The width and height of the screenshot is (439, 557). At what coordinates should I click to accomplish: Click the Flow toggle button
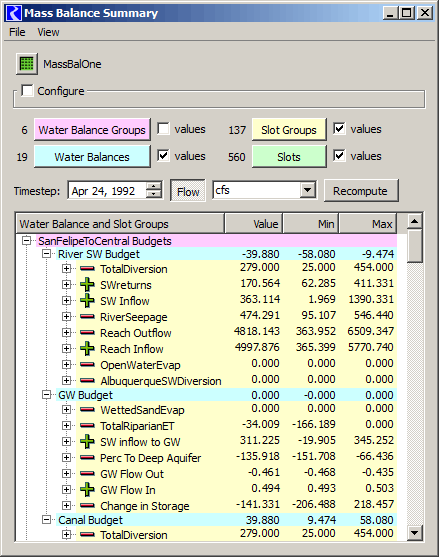click(188, 191)
